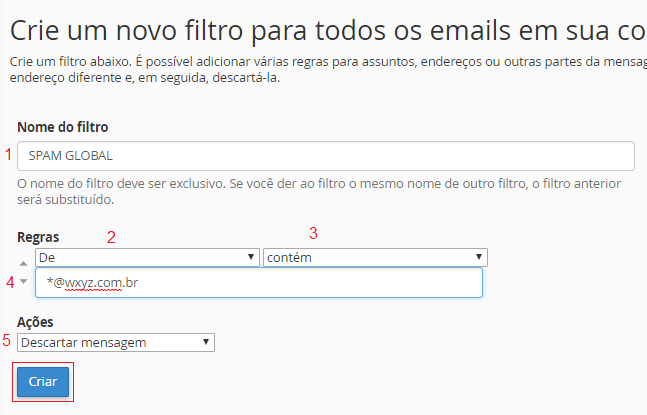Open the 'De' rule field dropdown
This screenshot has height=415, width=647.
point(147,257)
